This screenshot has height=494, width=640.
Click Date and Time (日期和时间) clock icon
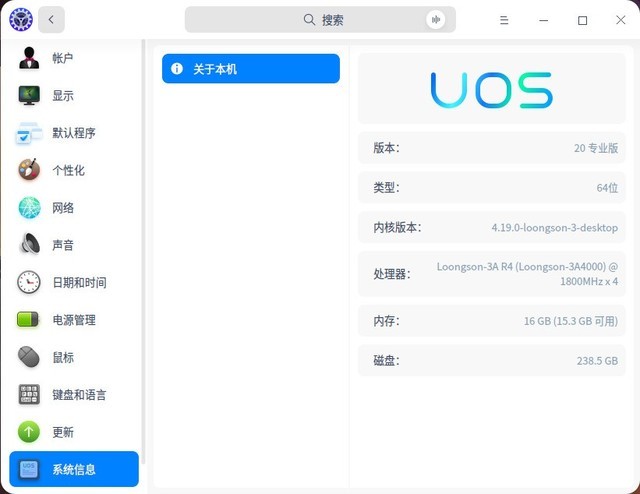(29, 282)
